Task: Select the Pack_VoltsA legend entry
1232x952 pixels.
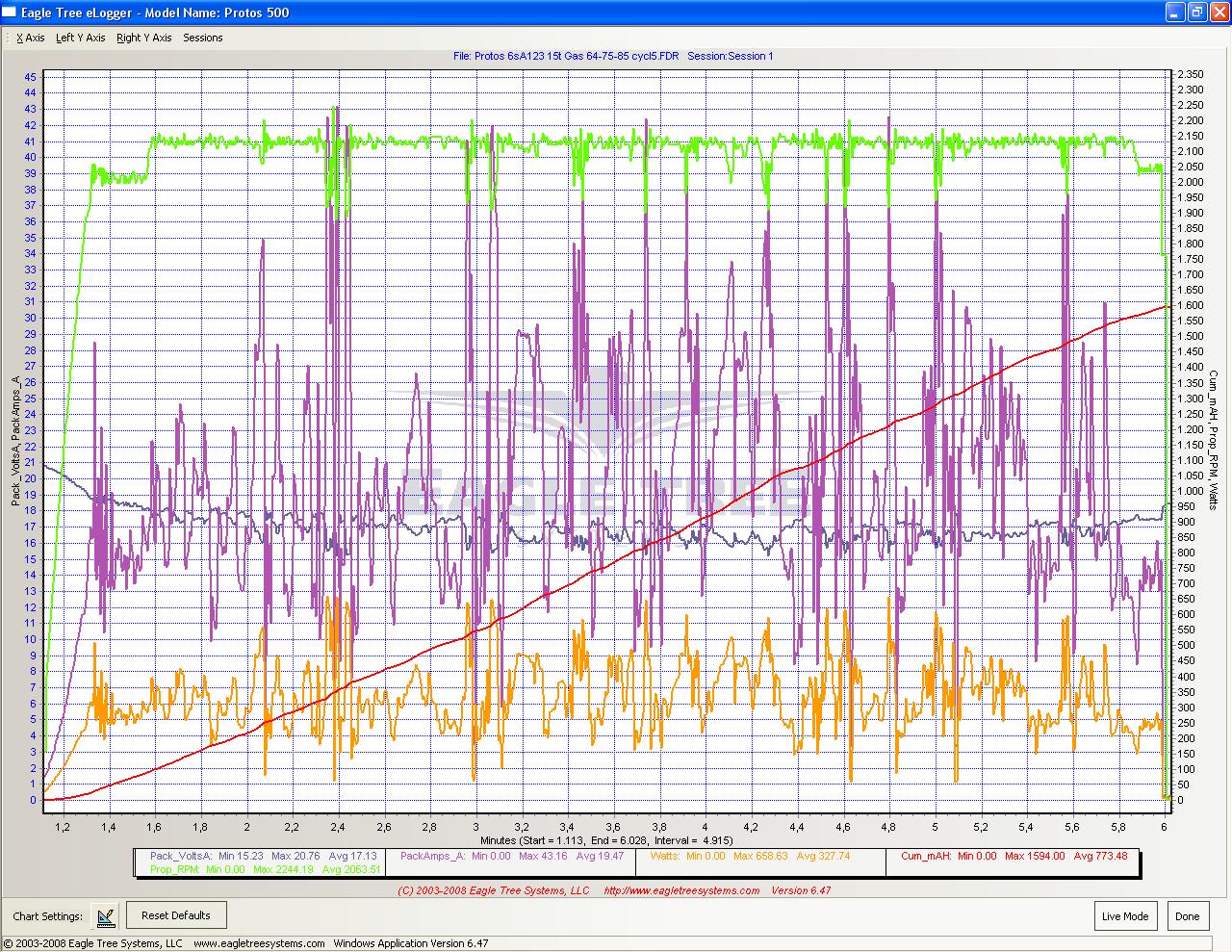Action: pyautogui.click(x=181, y=856)
